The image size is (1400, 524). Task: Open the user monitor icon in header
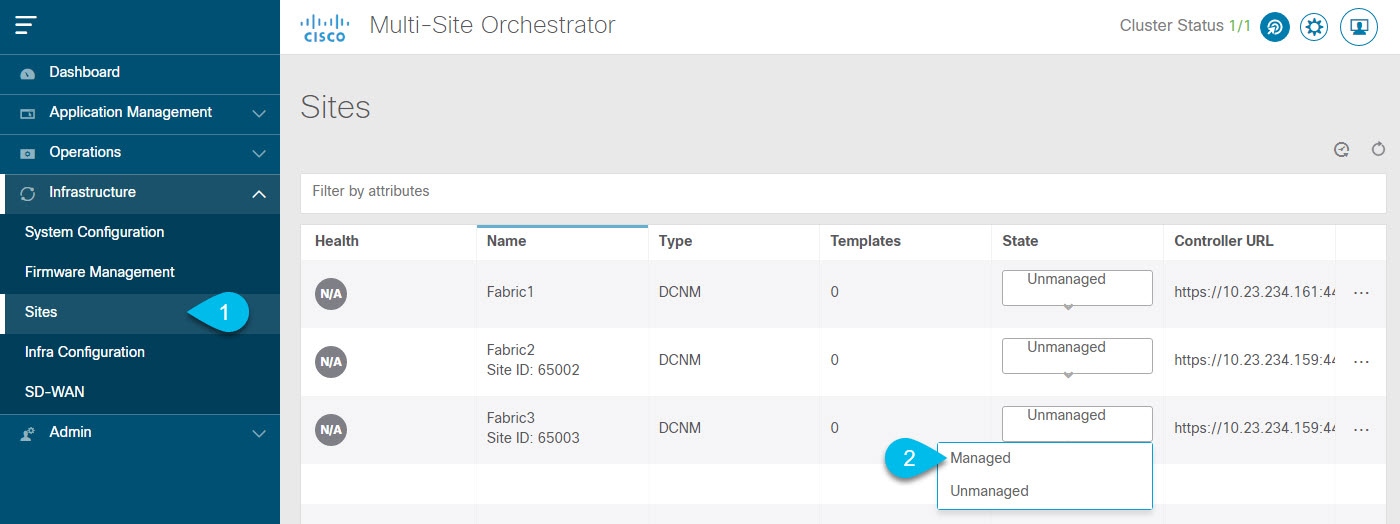click(1358, 28)
